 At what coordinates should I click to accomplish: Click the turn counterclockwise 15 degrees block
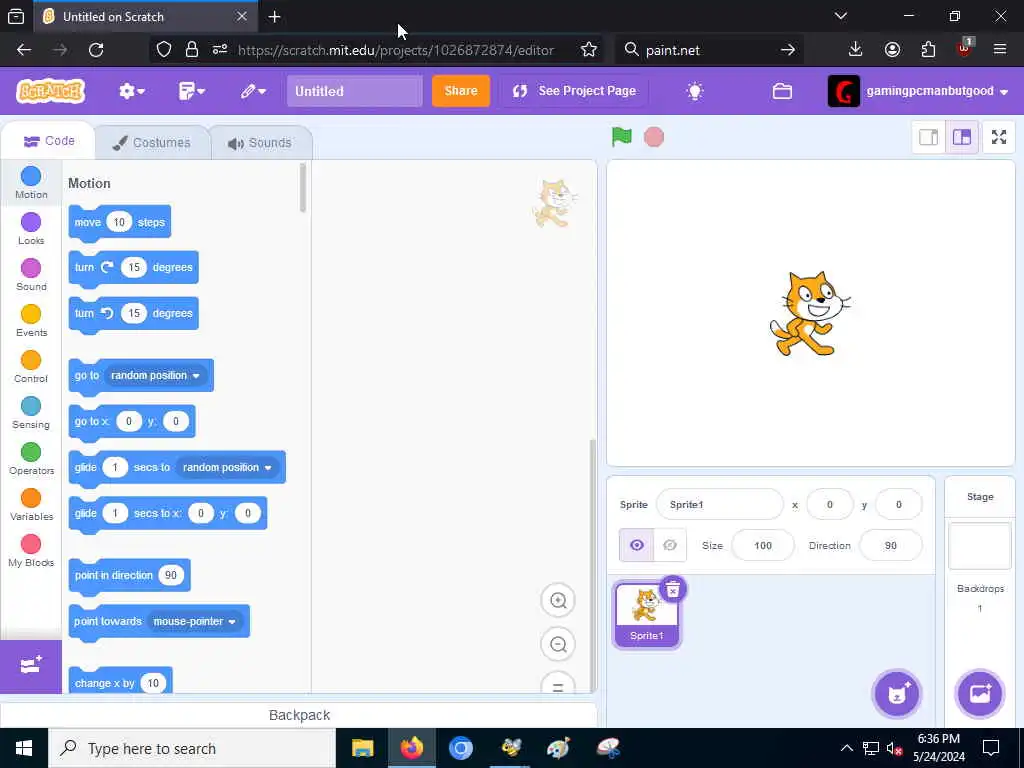pyautogui.click(x=133, y=313)
